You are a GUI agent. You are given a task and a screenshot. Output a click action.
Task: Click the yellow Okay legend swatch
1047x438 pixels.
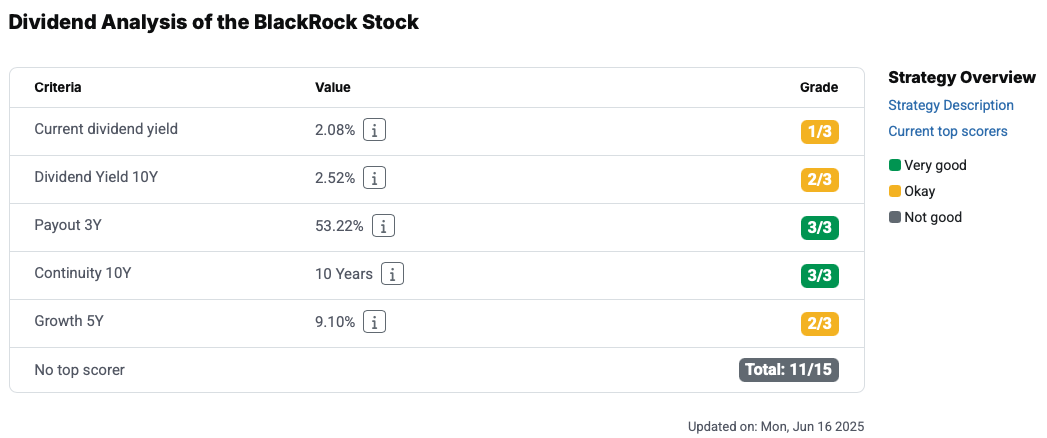tap(895, 192)
